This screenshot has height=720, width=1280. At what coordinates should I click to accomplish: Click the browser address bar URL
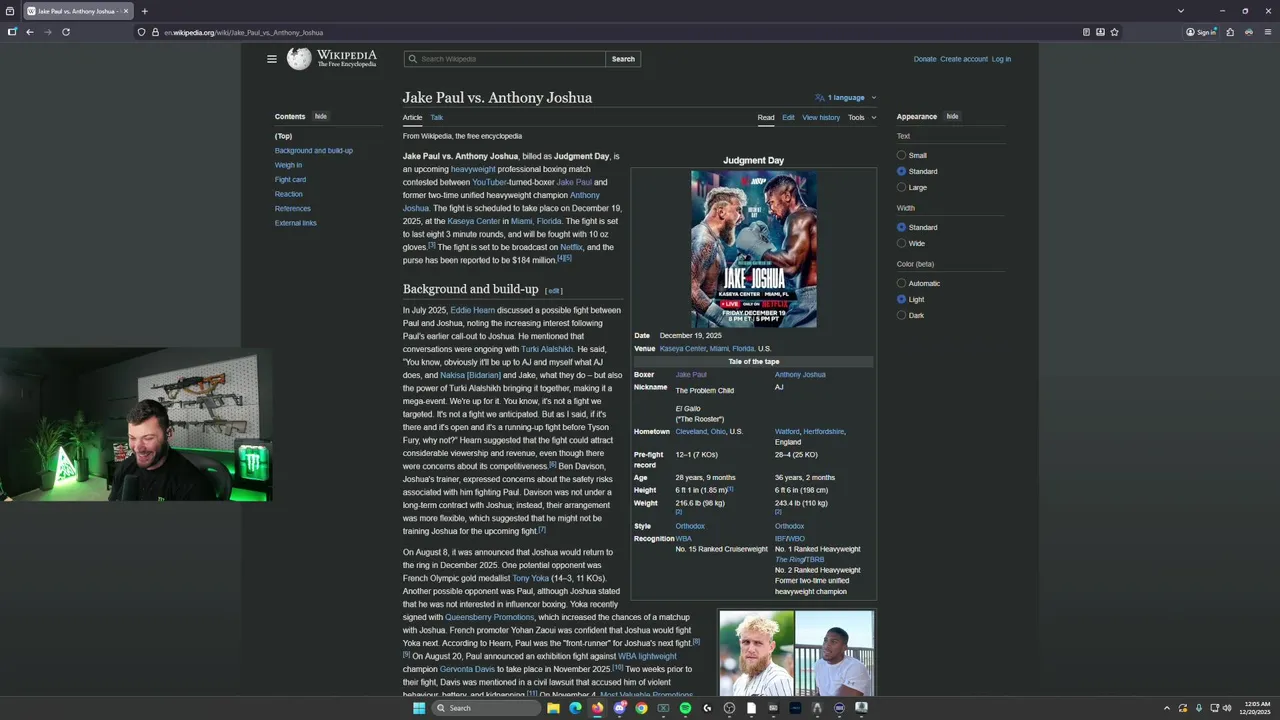tap(243, 32)
